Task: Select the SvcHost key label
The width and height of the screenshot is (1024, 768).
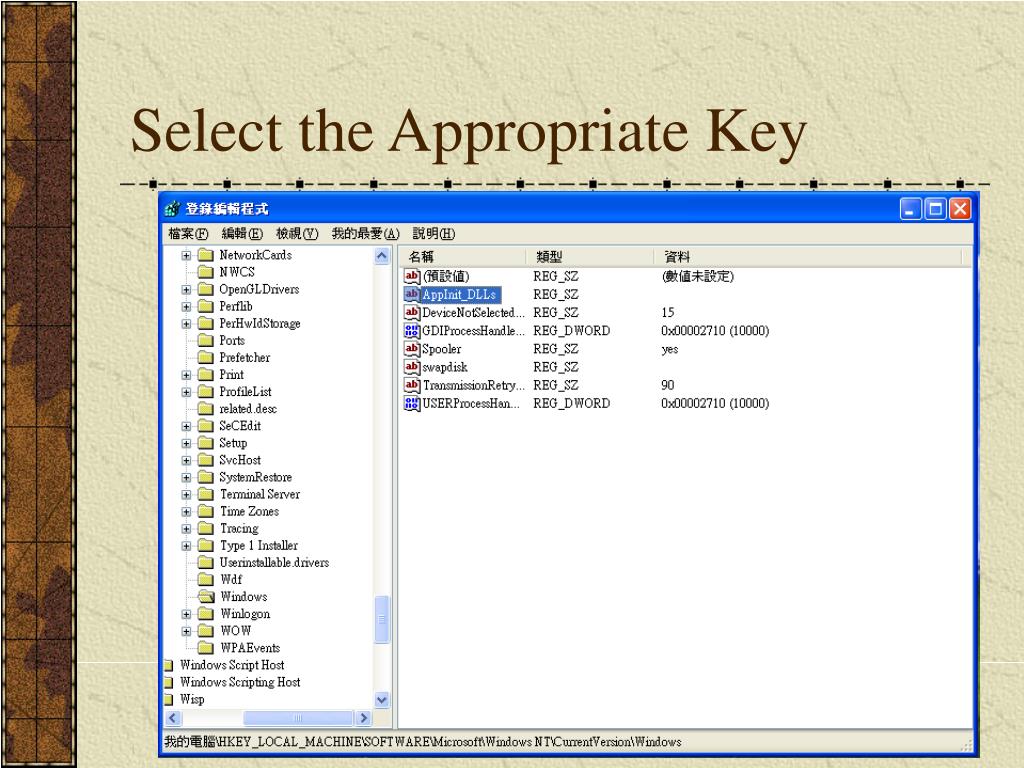Action: pos(240,460)
